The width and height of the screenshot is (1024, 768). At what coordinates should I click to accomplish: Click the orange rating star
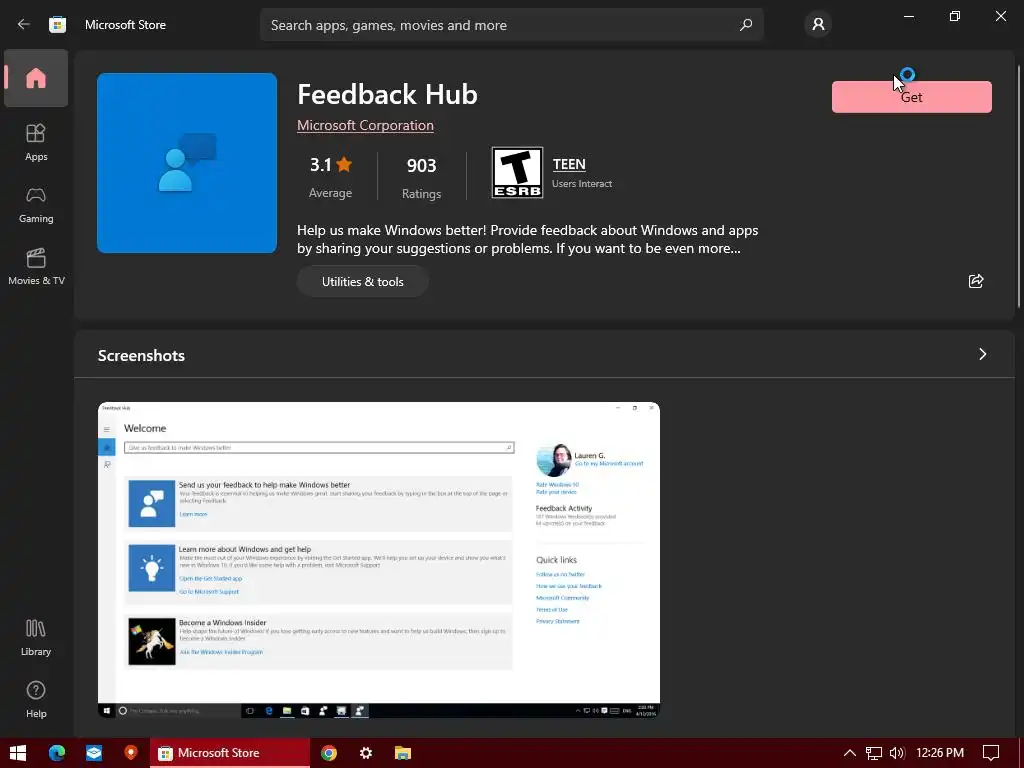344,164
